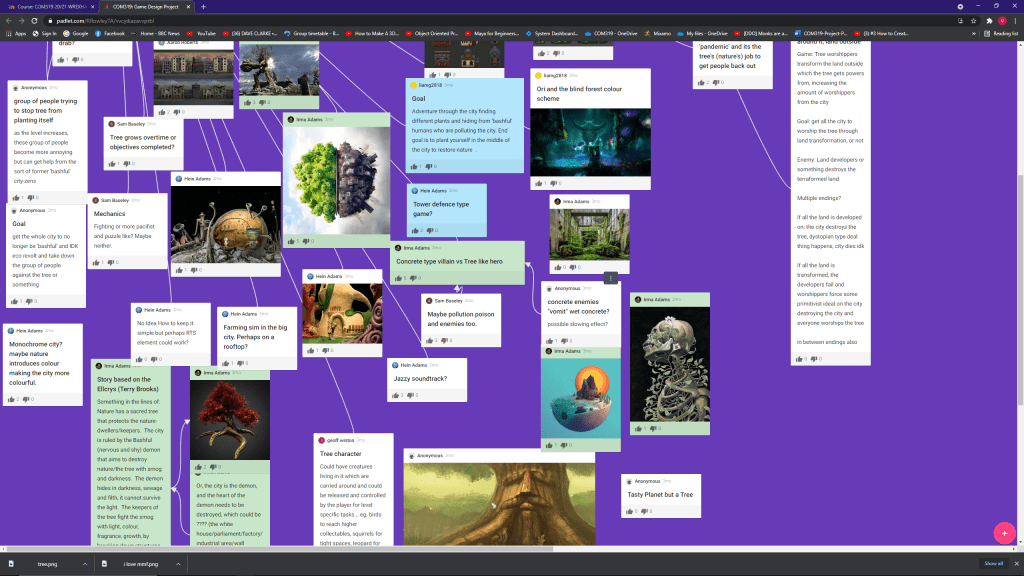Open the three-dot menu on the overgrown ruins post
Viewport: 1024px width, 576px height.
coord(611,277)
